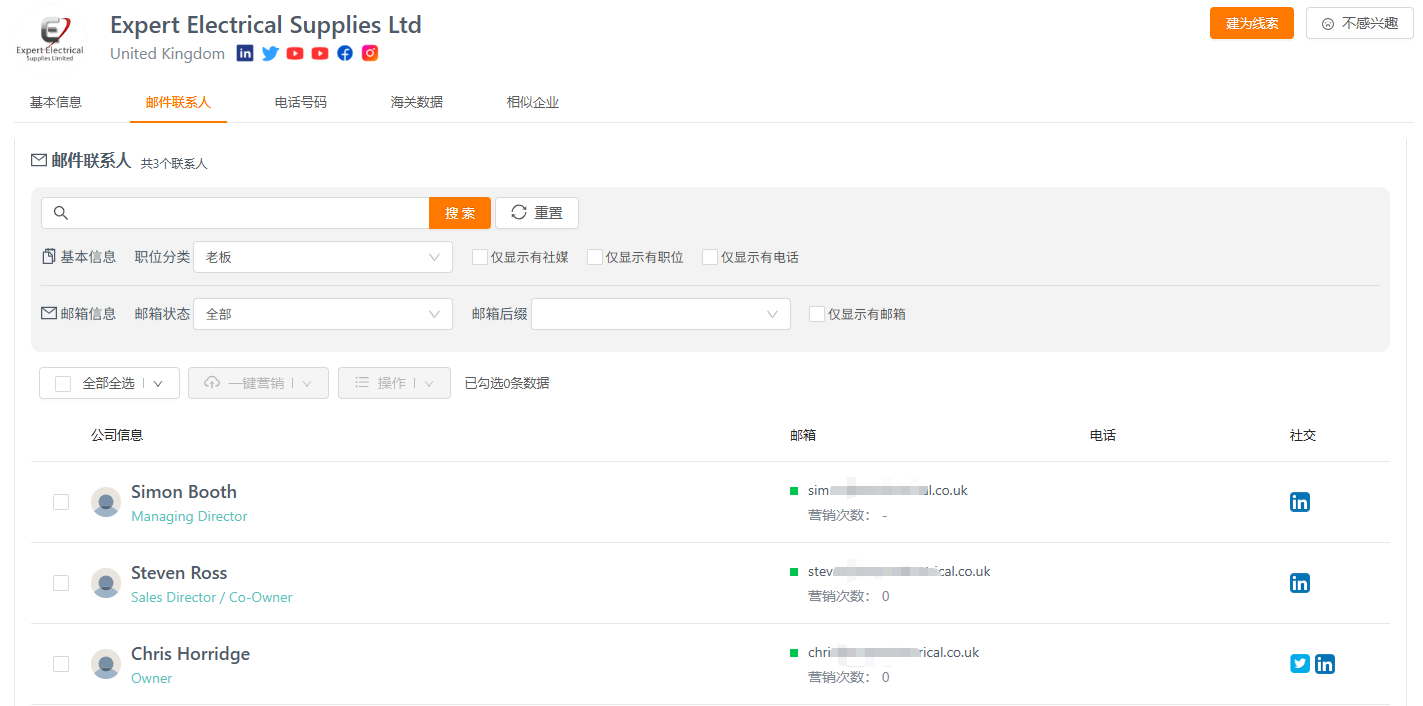Viewport: 1423px width, 706px height.
Task: Click the 社交 column header
Action: tap(1303, 435)
